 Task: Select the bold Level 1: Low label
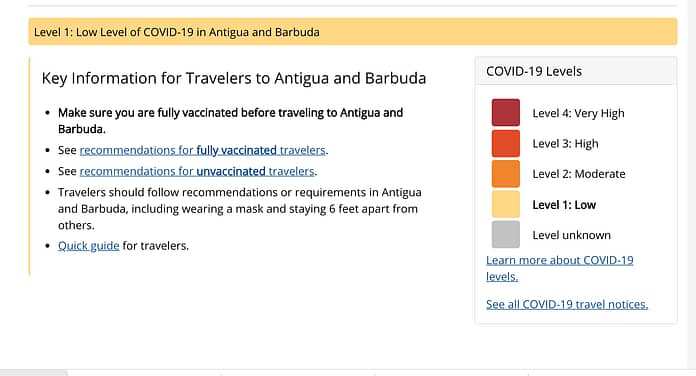pos(564,205)
